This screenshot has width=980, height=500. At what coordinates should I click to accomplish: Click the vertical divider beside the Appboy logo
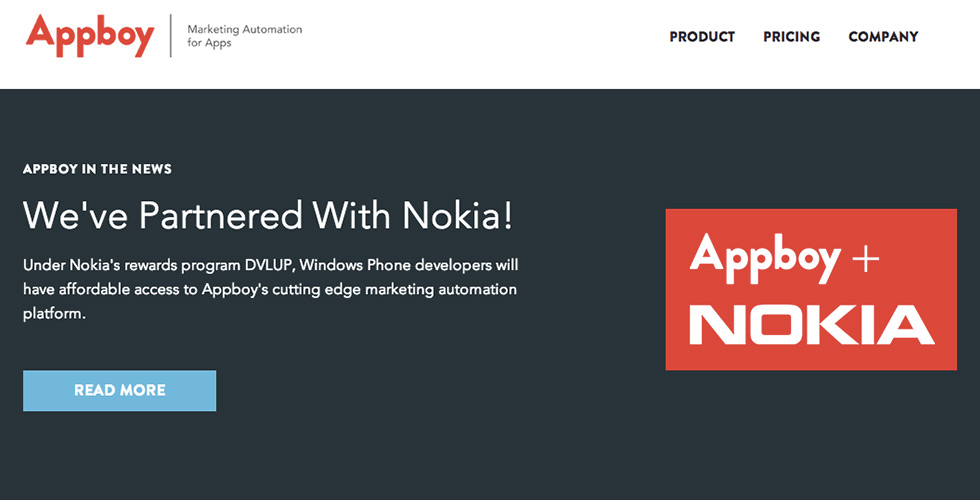pos(171,36)
